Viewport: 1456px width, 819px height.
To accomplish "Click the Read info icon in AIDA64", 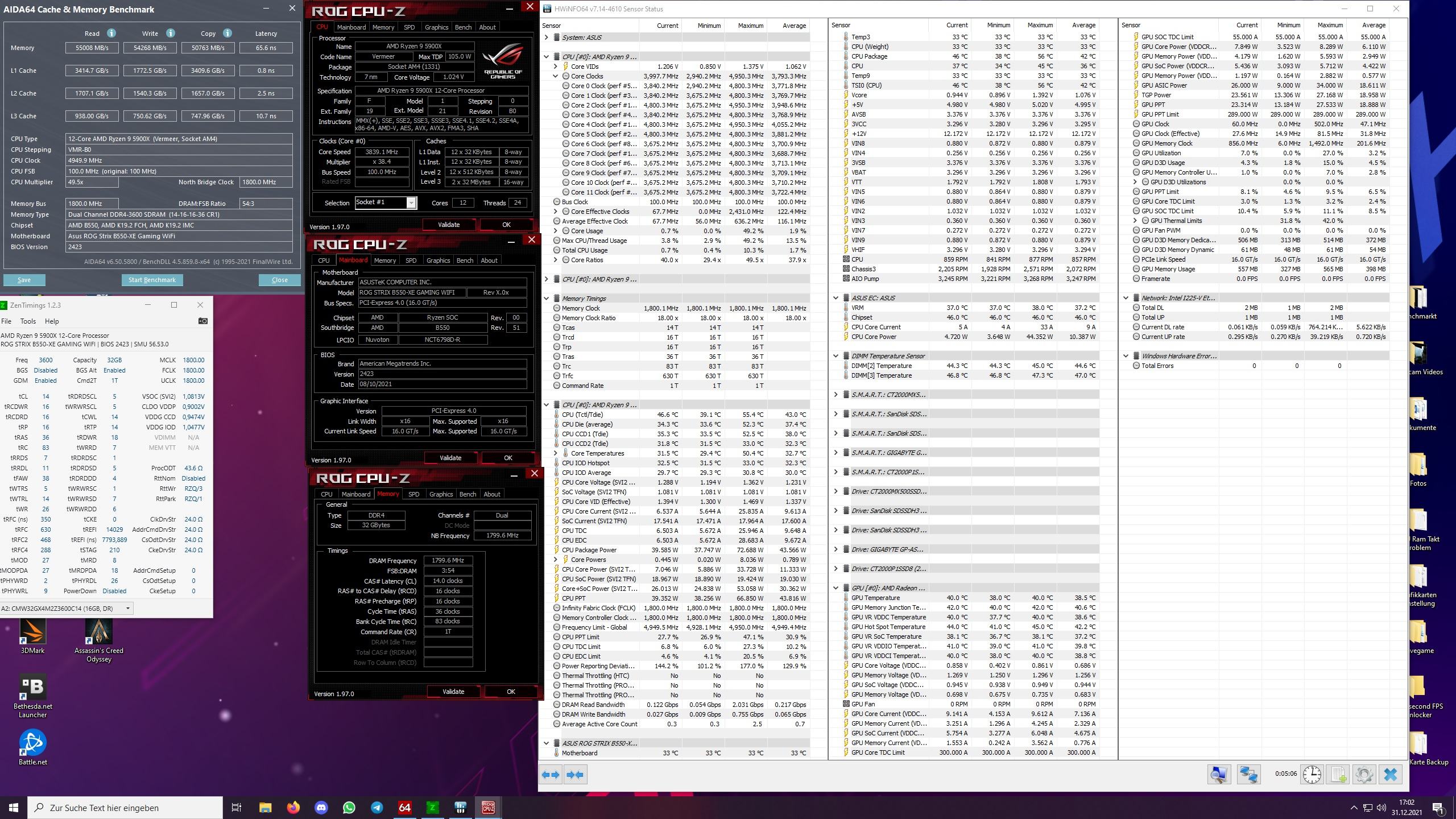I will (x=111, y=33).
